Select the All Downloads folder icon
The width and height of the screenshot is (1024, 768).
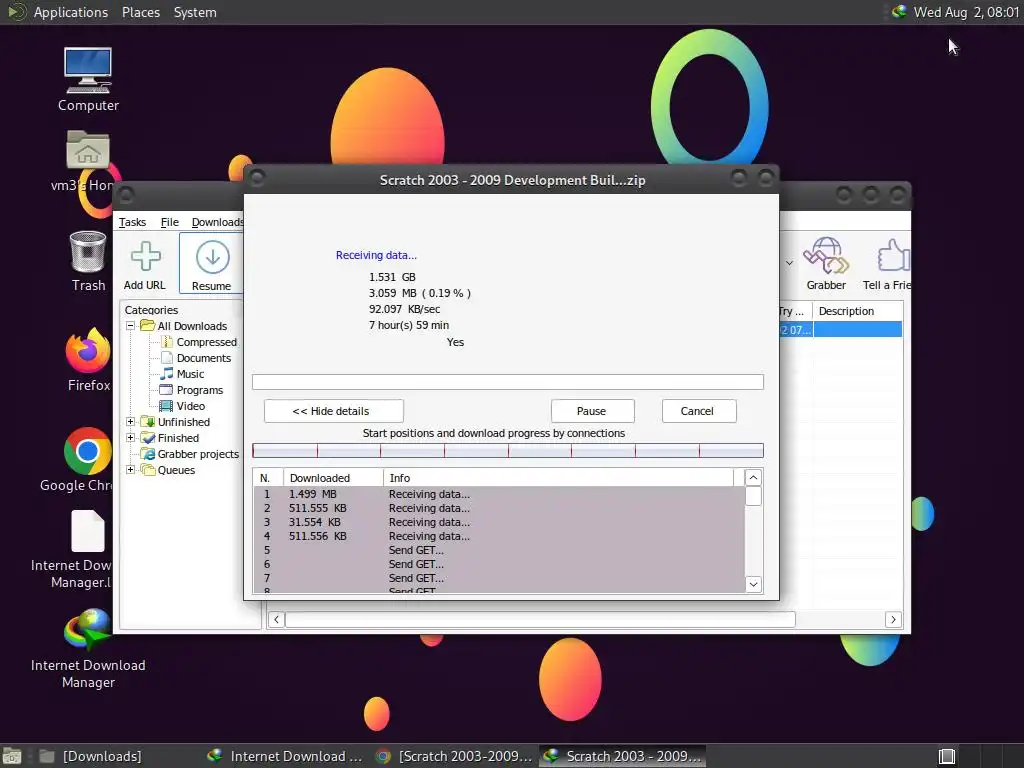[148, 325]
